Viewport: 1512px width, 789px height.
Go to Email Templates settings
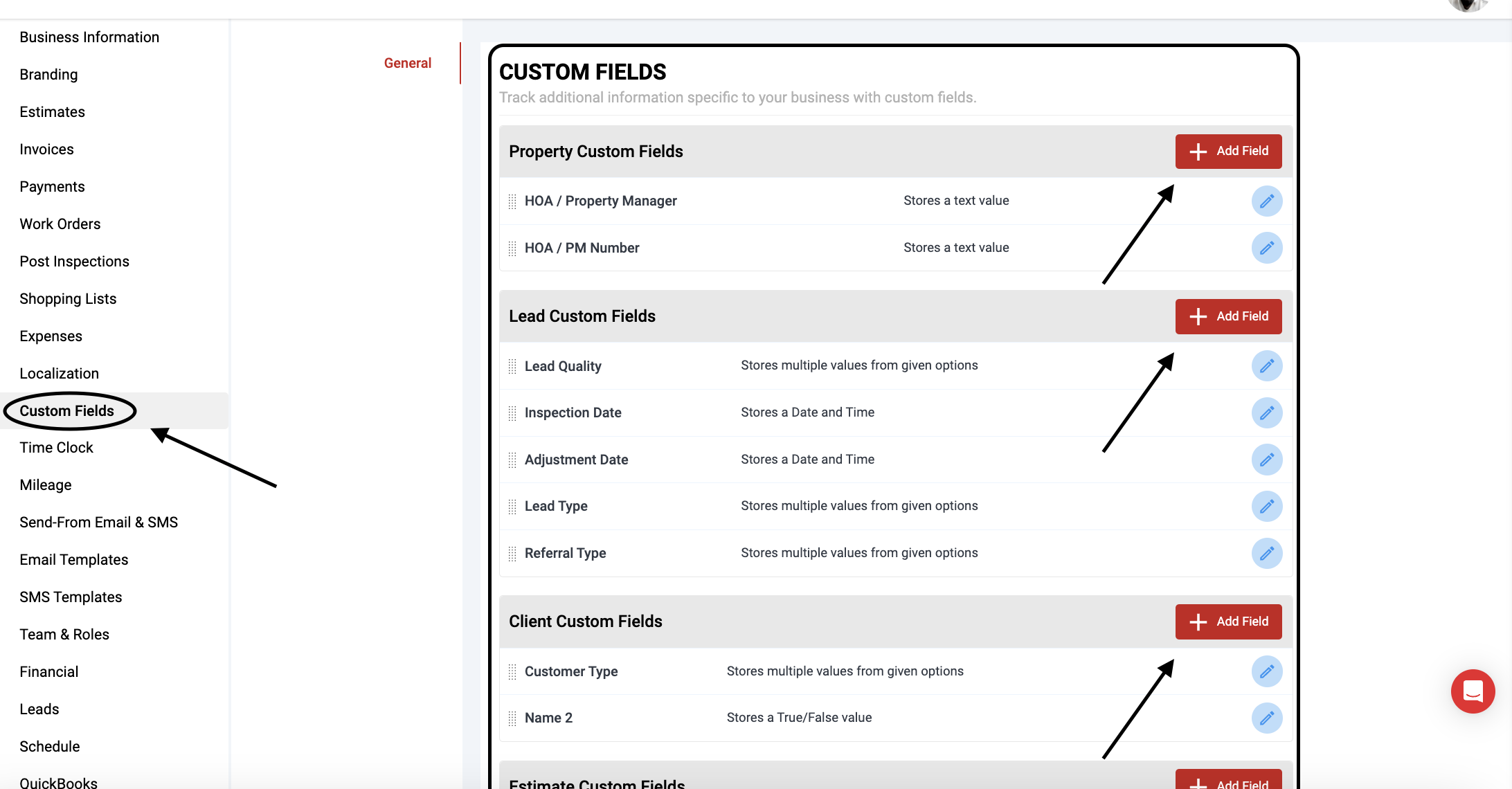click(x=74, y=560)
